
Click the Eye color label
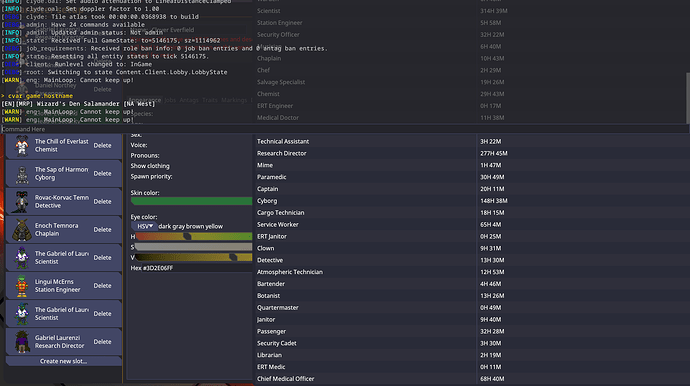tap(144, 217)
